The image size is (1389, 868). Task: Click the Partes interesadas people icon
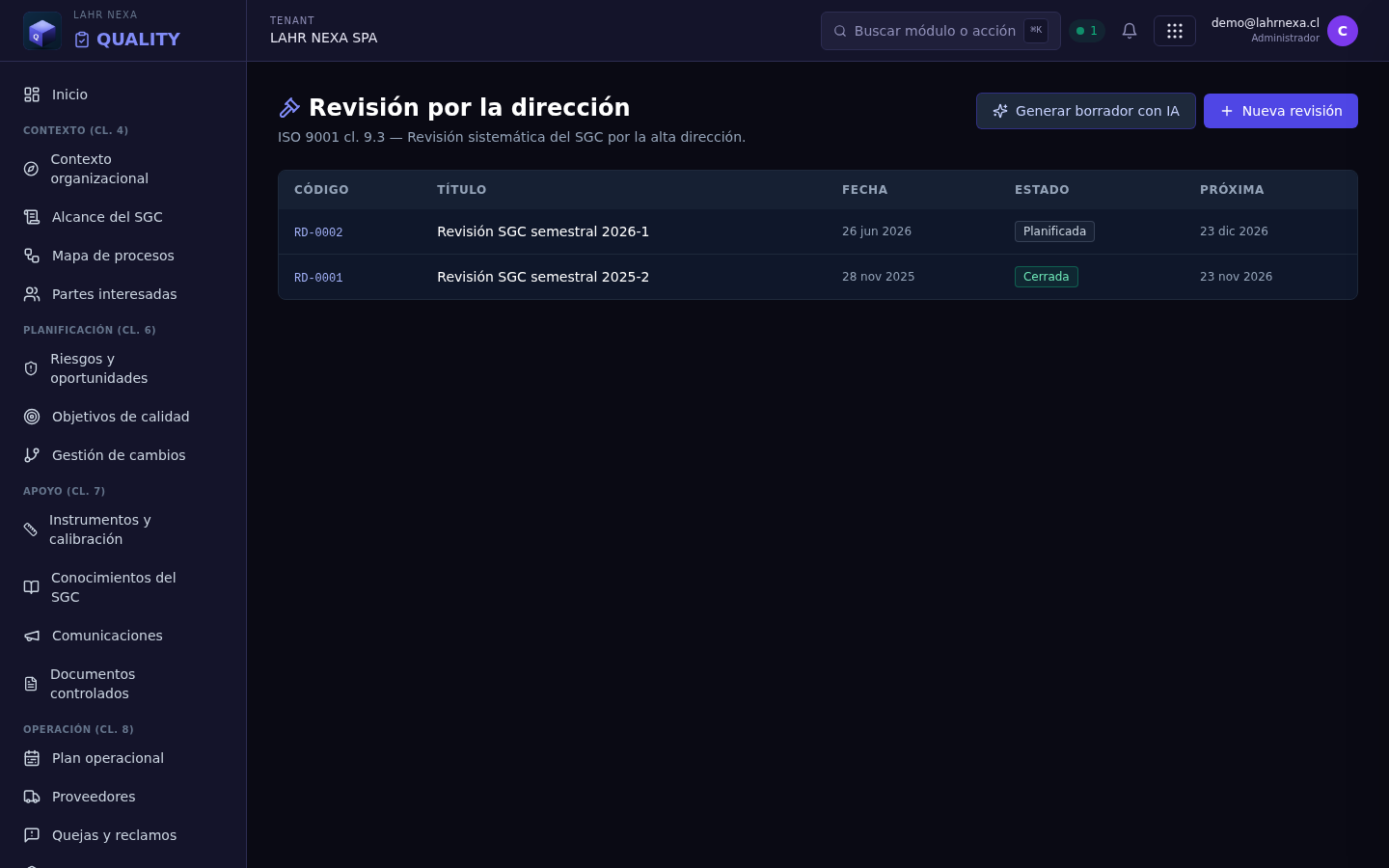point(32,294)
